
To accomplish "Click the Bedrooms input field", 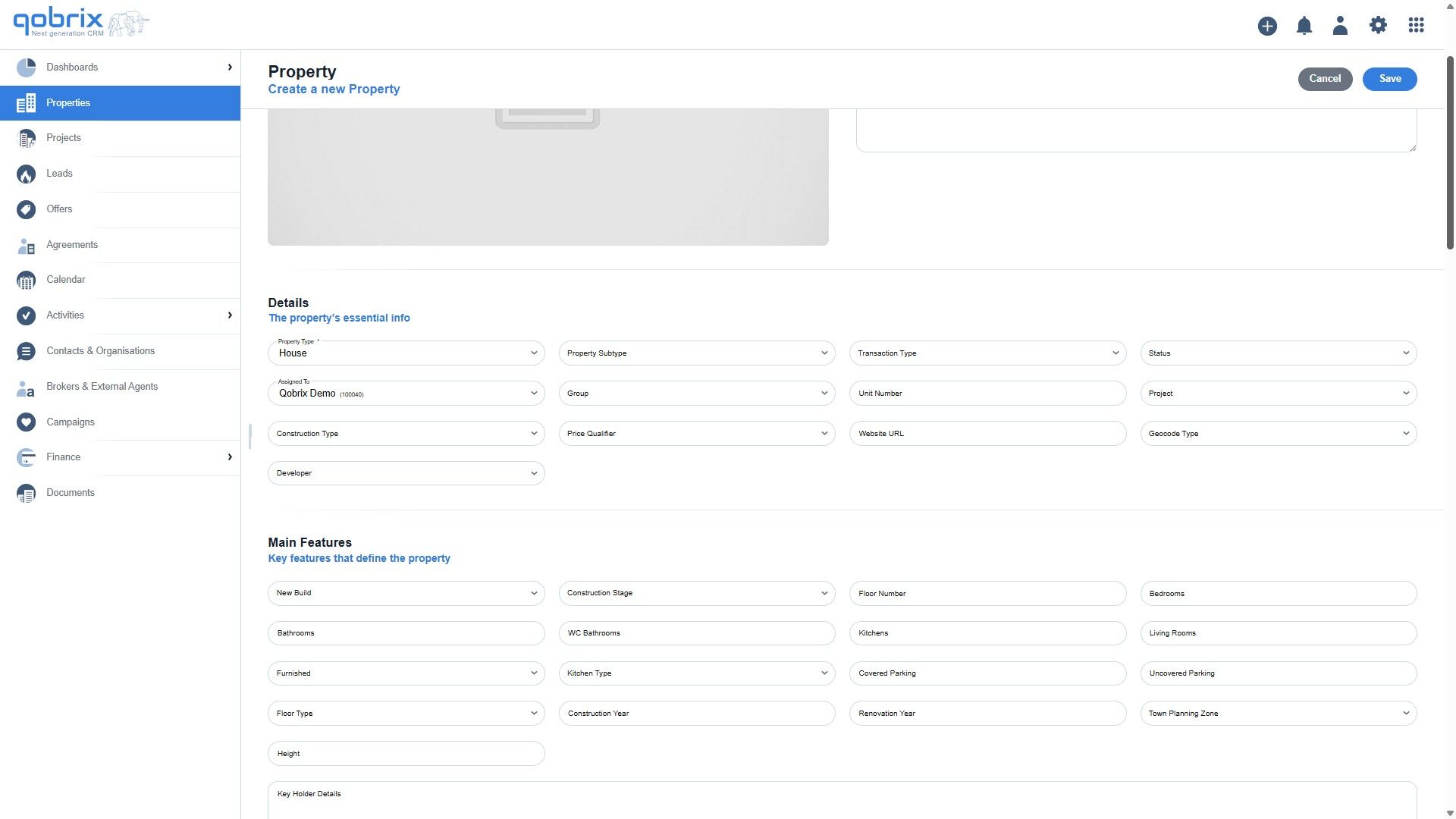I will 1279,594.
